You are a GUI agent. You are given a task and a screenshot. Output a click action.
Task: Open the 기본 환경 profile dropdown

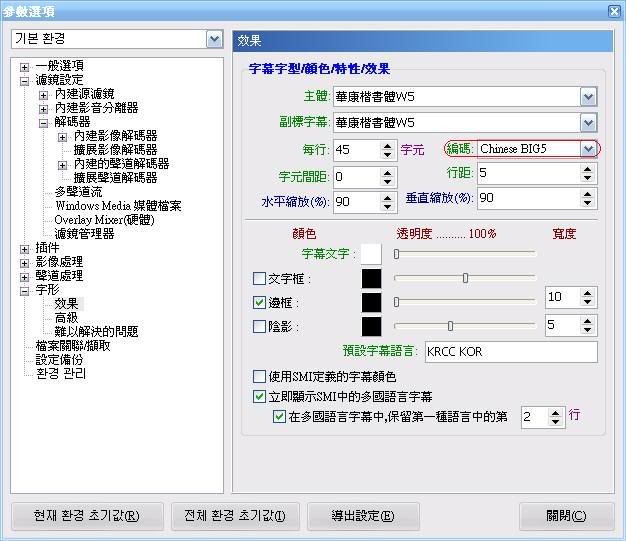point(214,39)
